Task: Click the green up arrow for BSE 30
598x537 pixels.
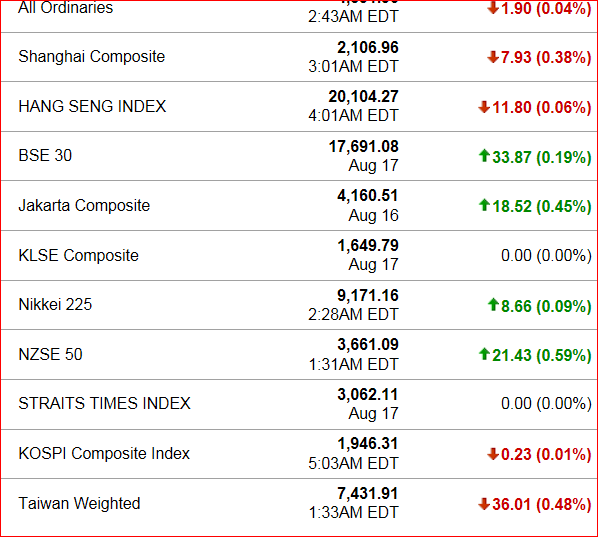Action: (x=484, y=156)
